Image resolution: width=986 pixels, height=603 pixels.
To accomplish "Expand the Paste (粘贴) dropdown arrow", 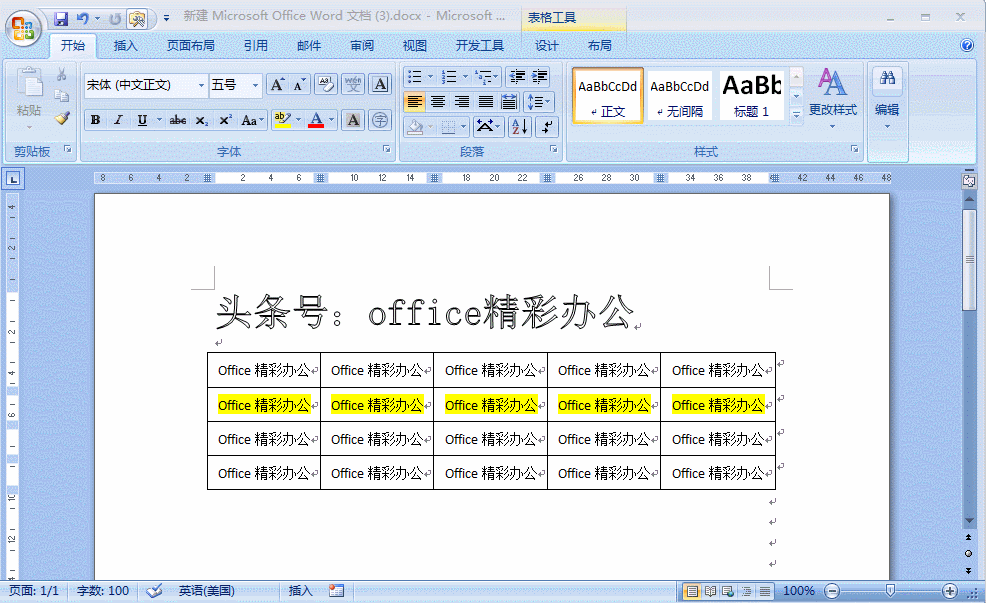I will click(29, 128).
